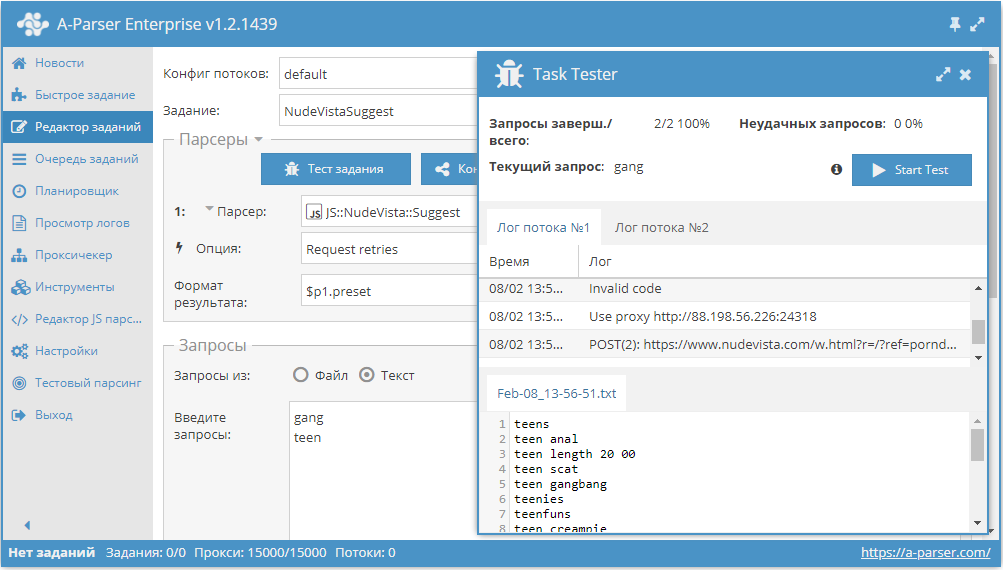The image size is (1003, 570).
Task: Click the Прокси: 15000/15000 status
Action: coord(260,552)
